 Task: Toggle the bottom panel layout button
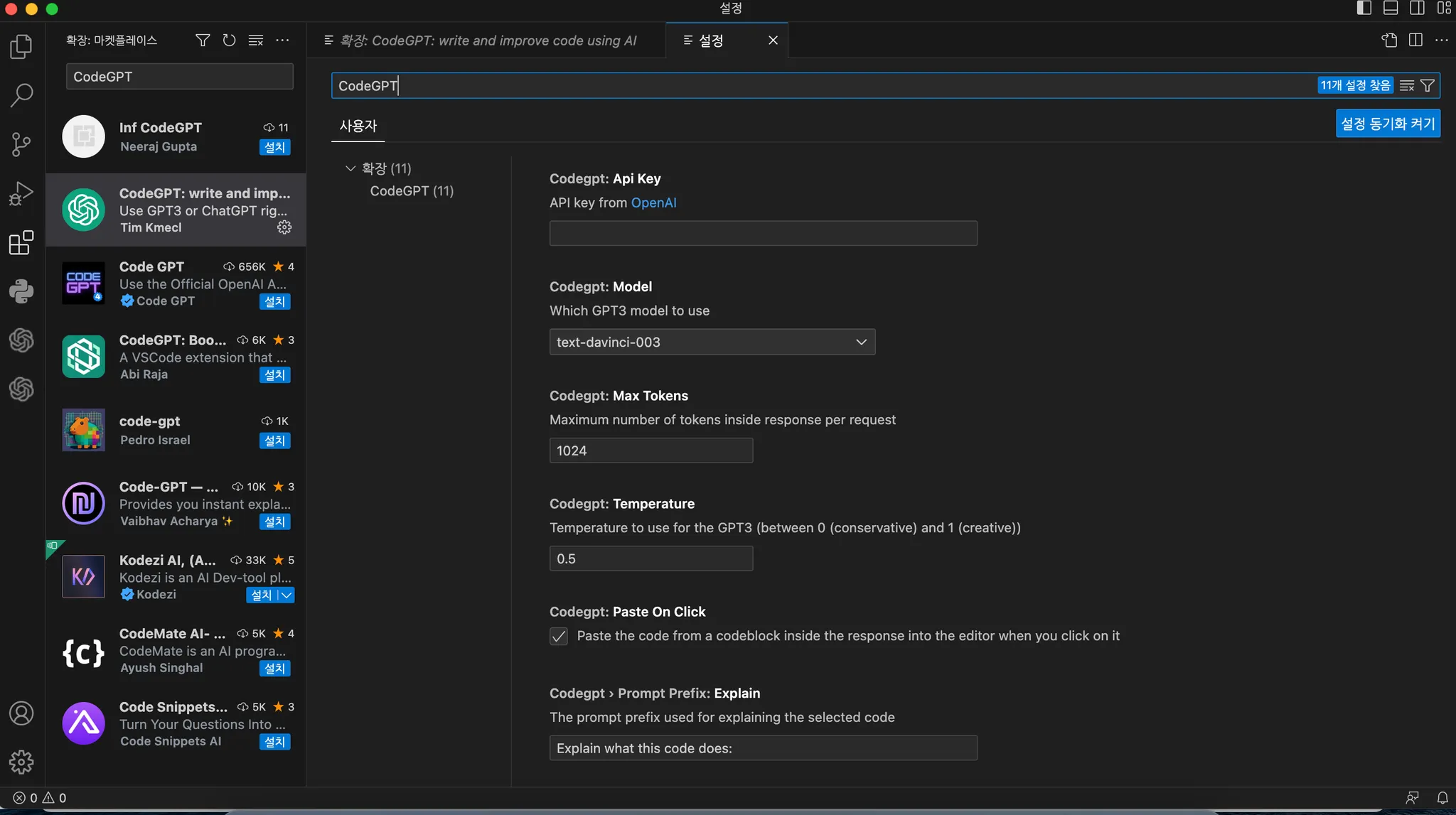point(1391,9)
